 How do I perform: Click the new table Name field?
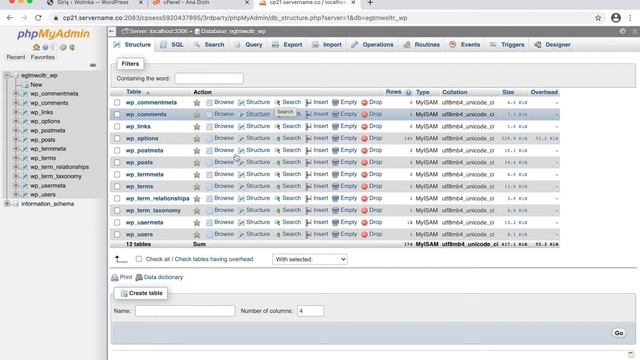pyautogui.click(x=185, y=311)
